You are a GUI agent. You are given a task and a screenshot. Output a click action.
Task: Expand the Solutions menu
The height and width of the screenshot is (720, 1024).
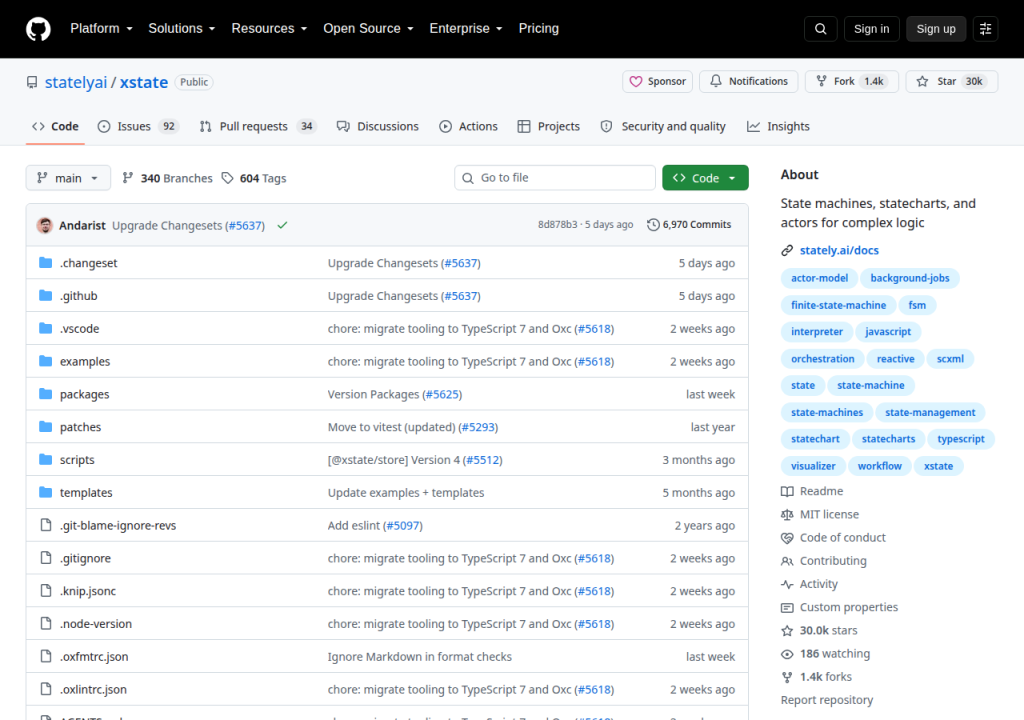click(x=182, y=29)
